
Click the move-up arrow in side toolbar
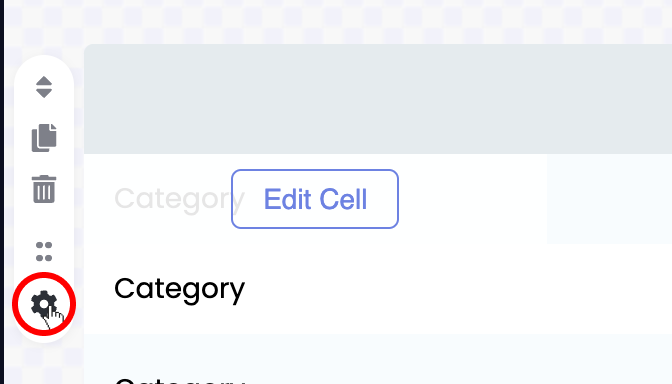44,81
